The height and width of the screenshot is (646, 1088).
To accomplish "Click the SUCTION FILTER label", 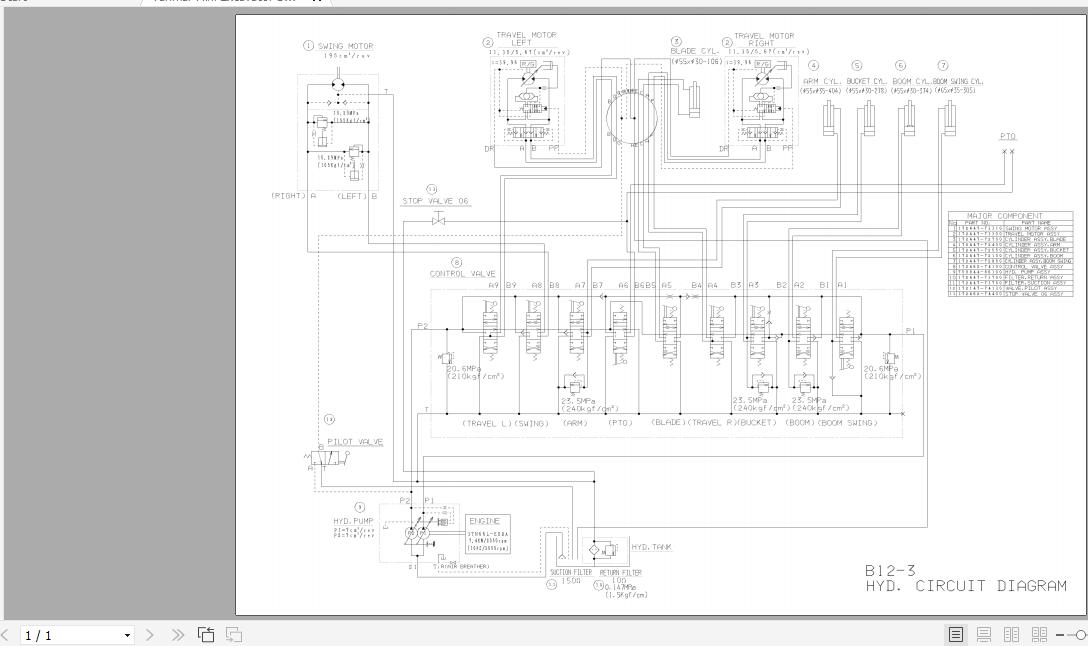I will pos(571,572).
